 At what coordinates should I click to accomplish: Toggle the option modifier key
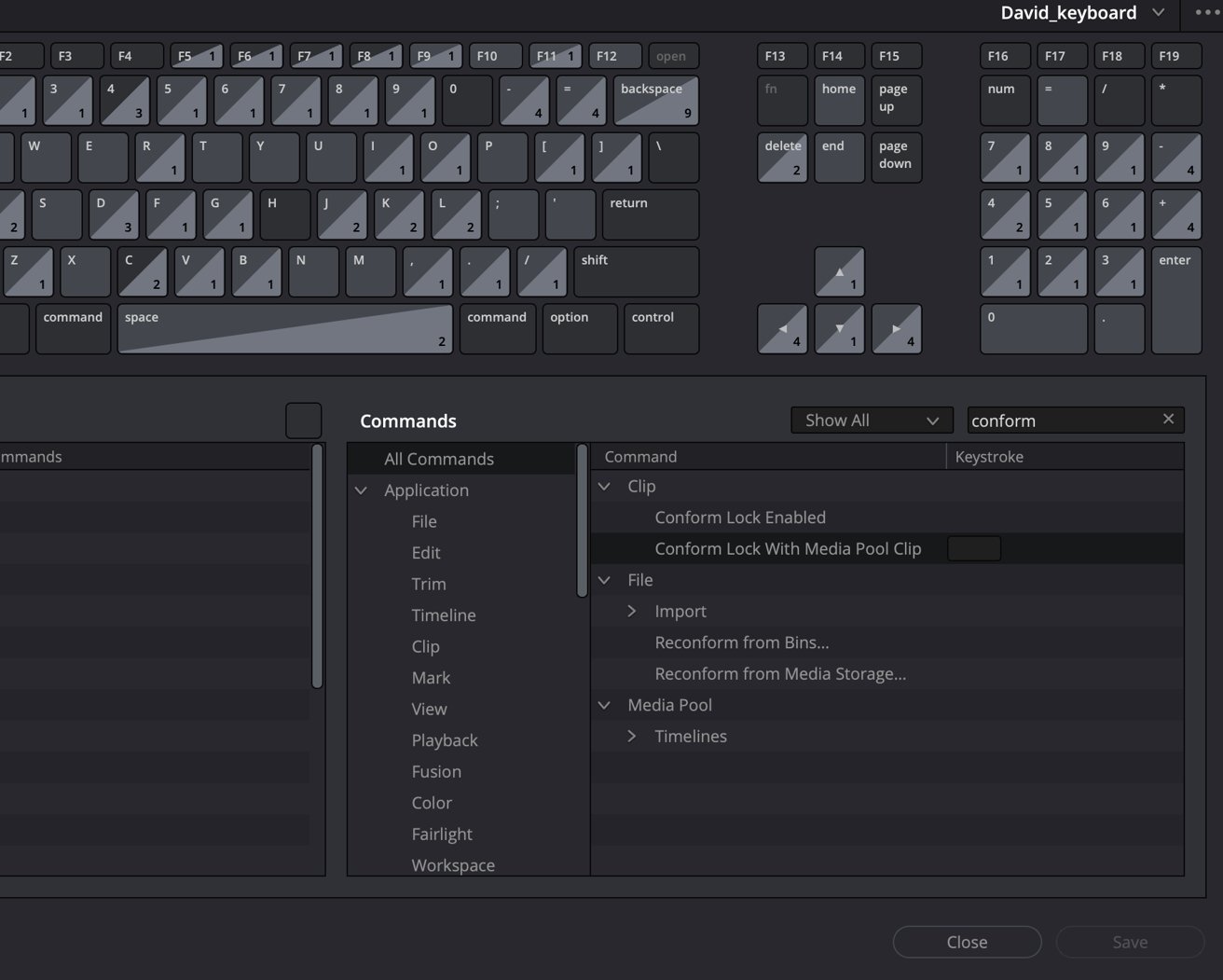coord(579,328)
